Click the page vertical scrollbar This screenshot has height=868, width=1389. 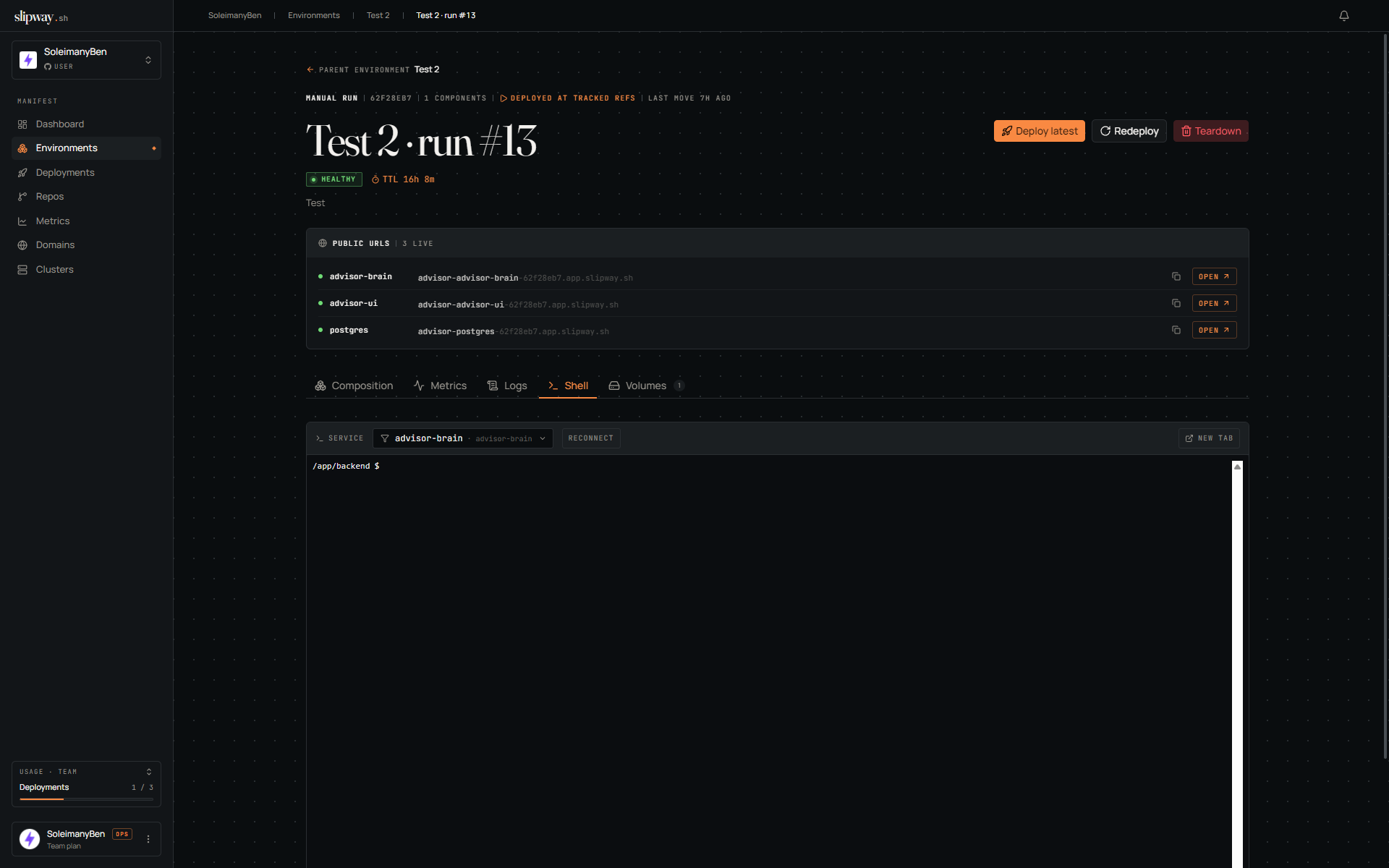click(1385, 396)
